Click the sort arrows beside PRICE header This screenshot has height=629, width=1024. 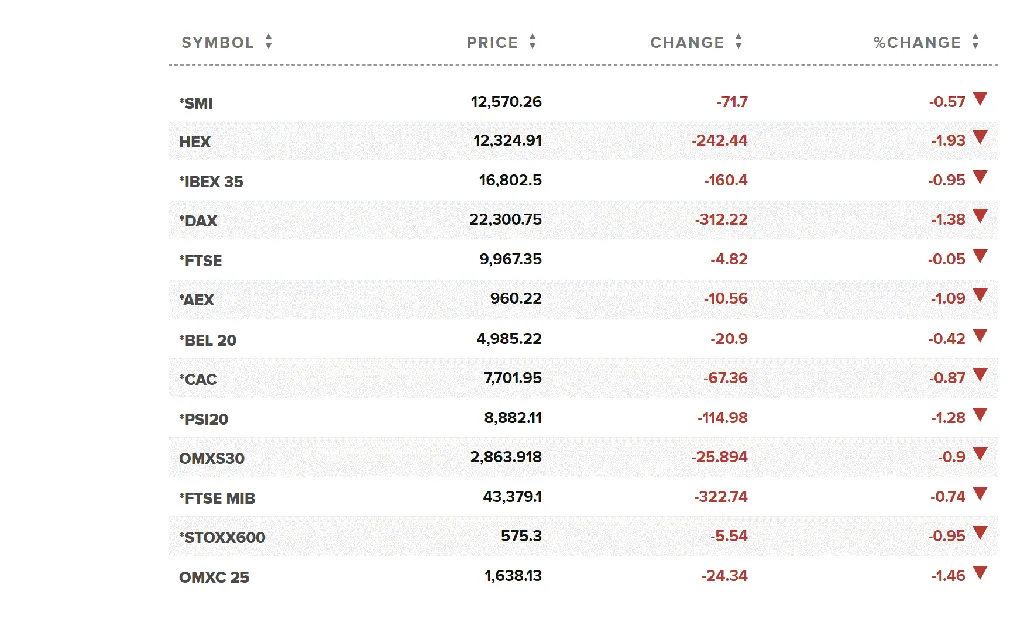(x=533, y=42)
